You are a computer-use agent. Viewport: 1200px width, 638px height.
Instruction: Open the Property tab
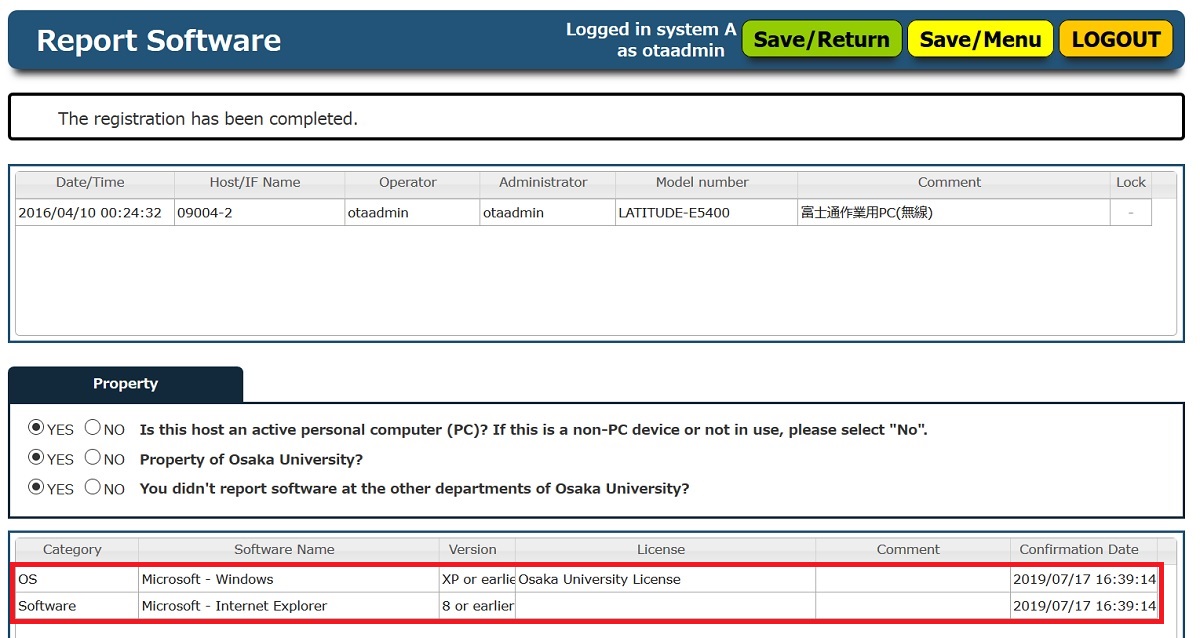[125, 384]
